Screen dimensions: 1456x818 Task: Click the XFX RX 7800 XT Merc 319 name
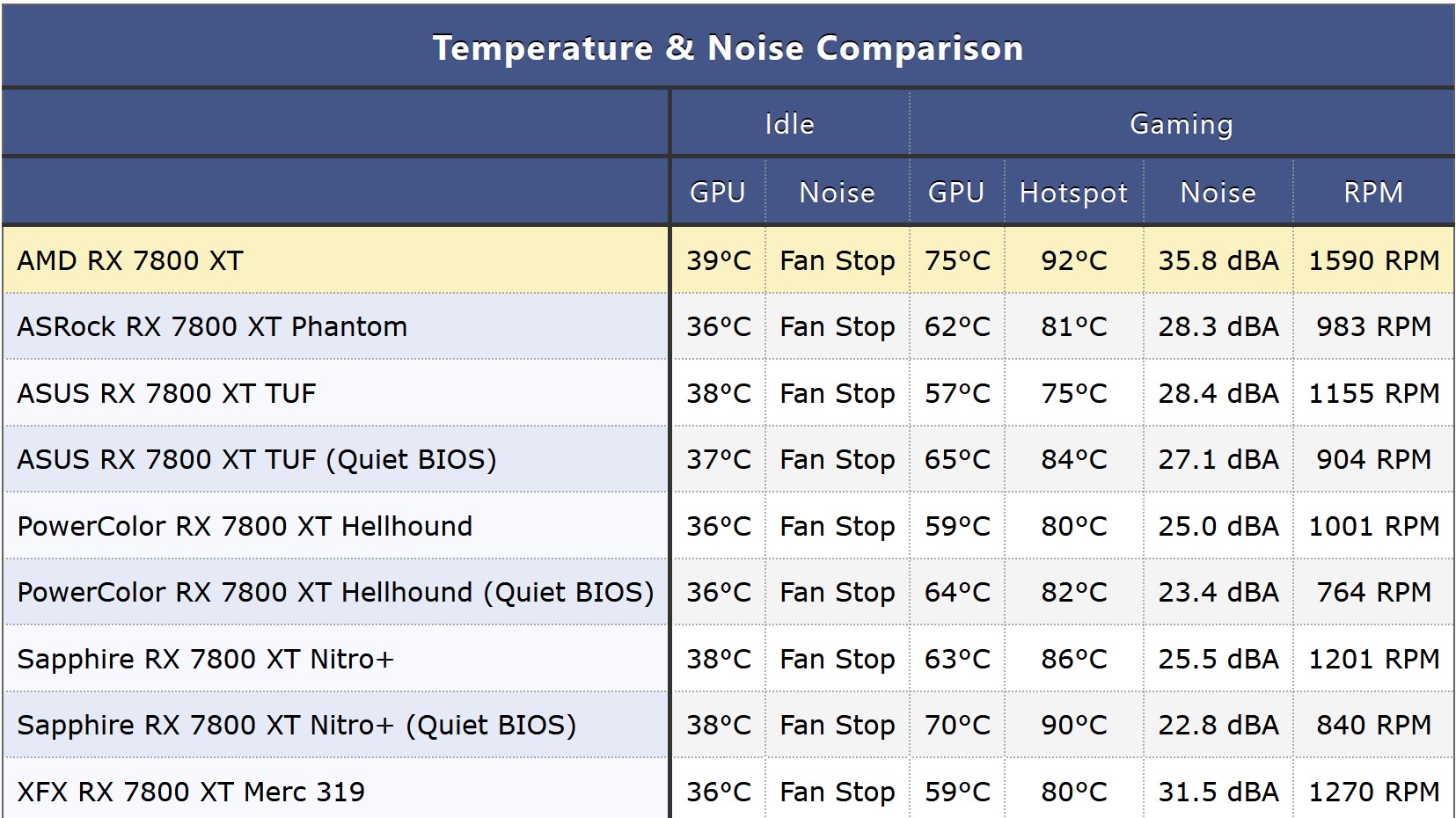tap(191, 791)
